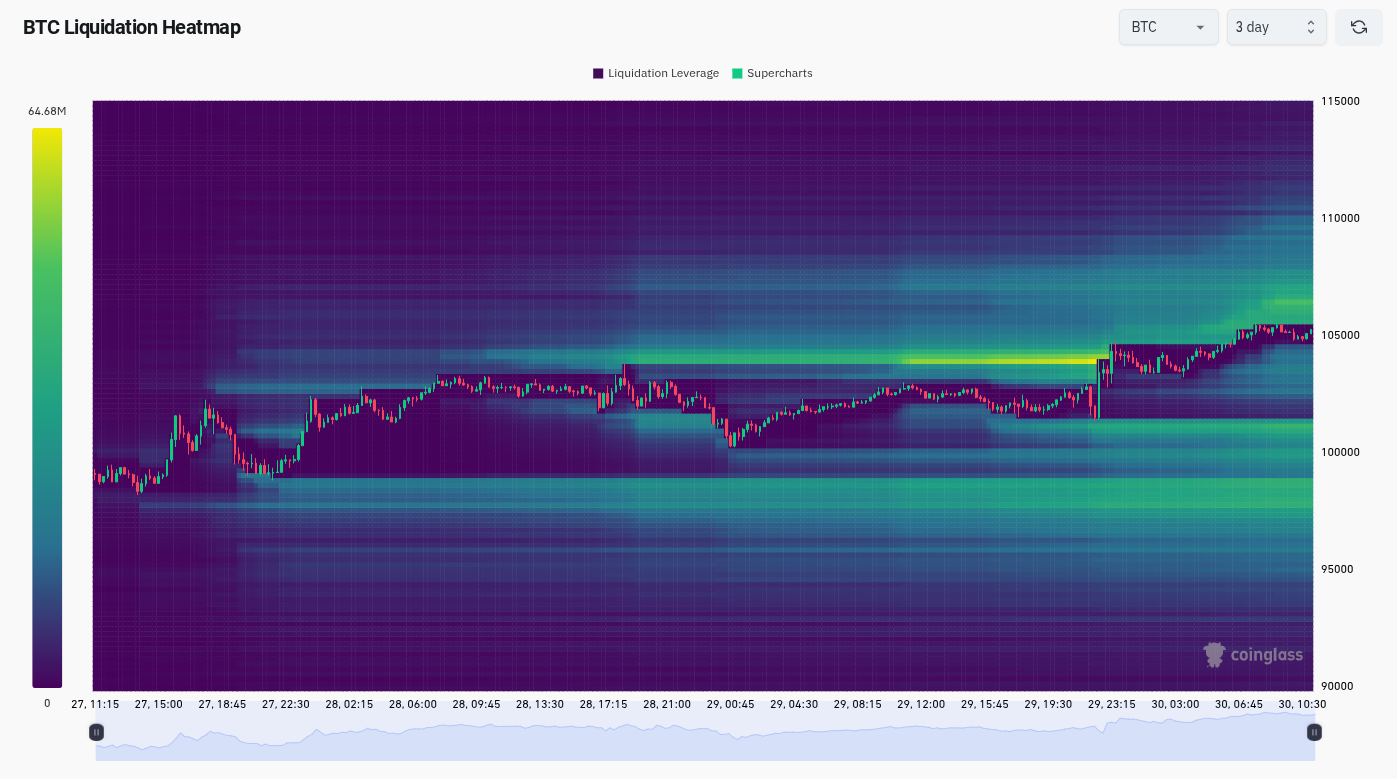Click the refresh icon button
Screen dimensions: 1397x779
[x=1359, y=27]
